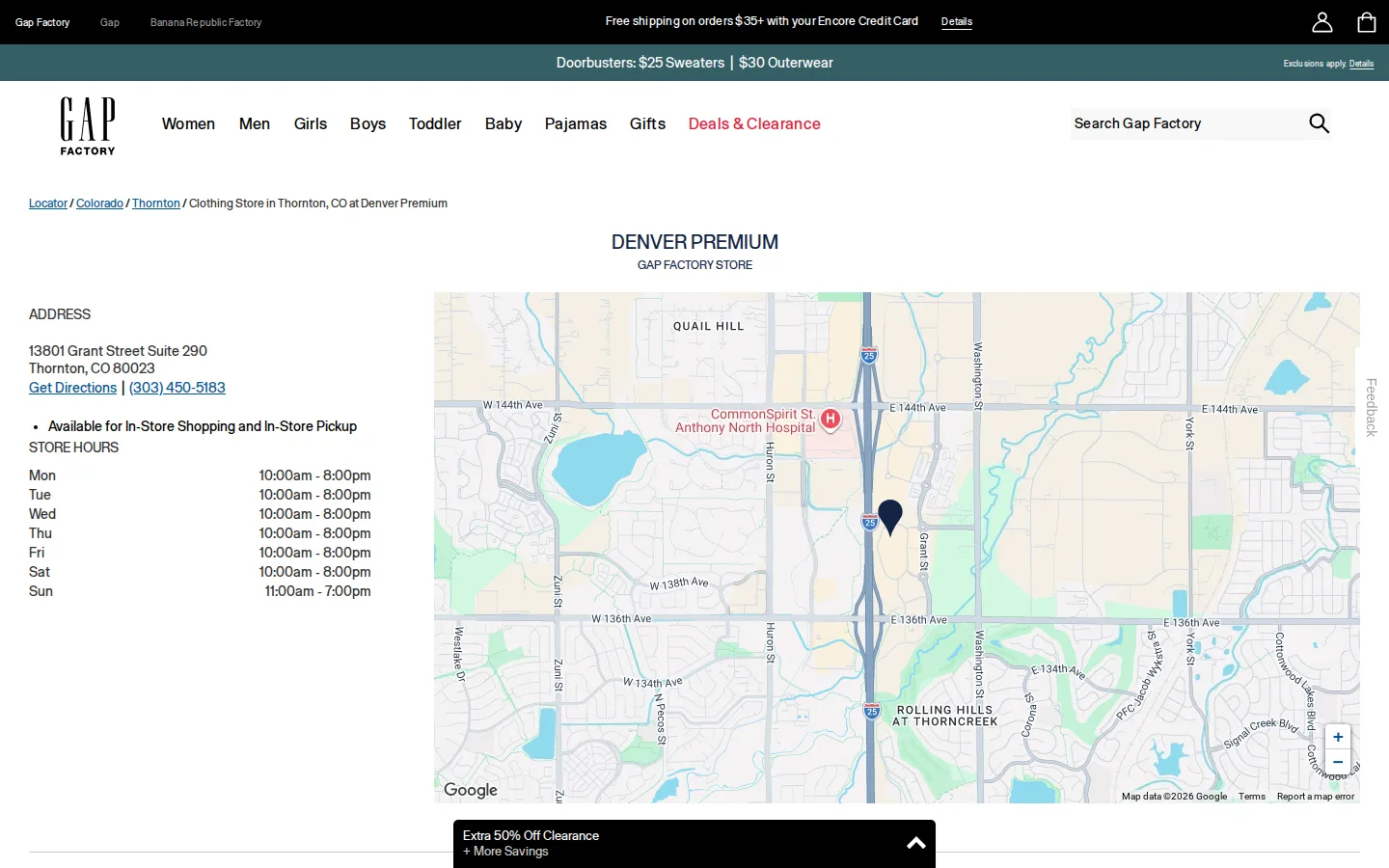
Task: Expand the Extra 50% Off Clearance banner
Action: (x=694, y=843)
